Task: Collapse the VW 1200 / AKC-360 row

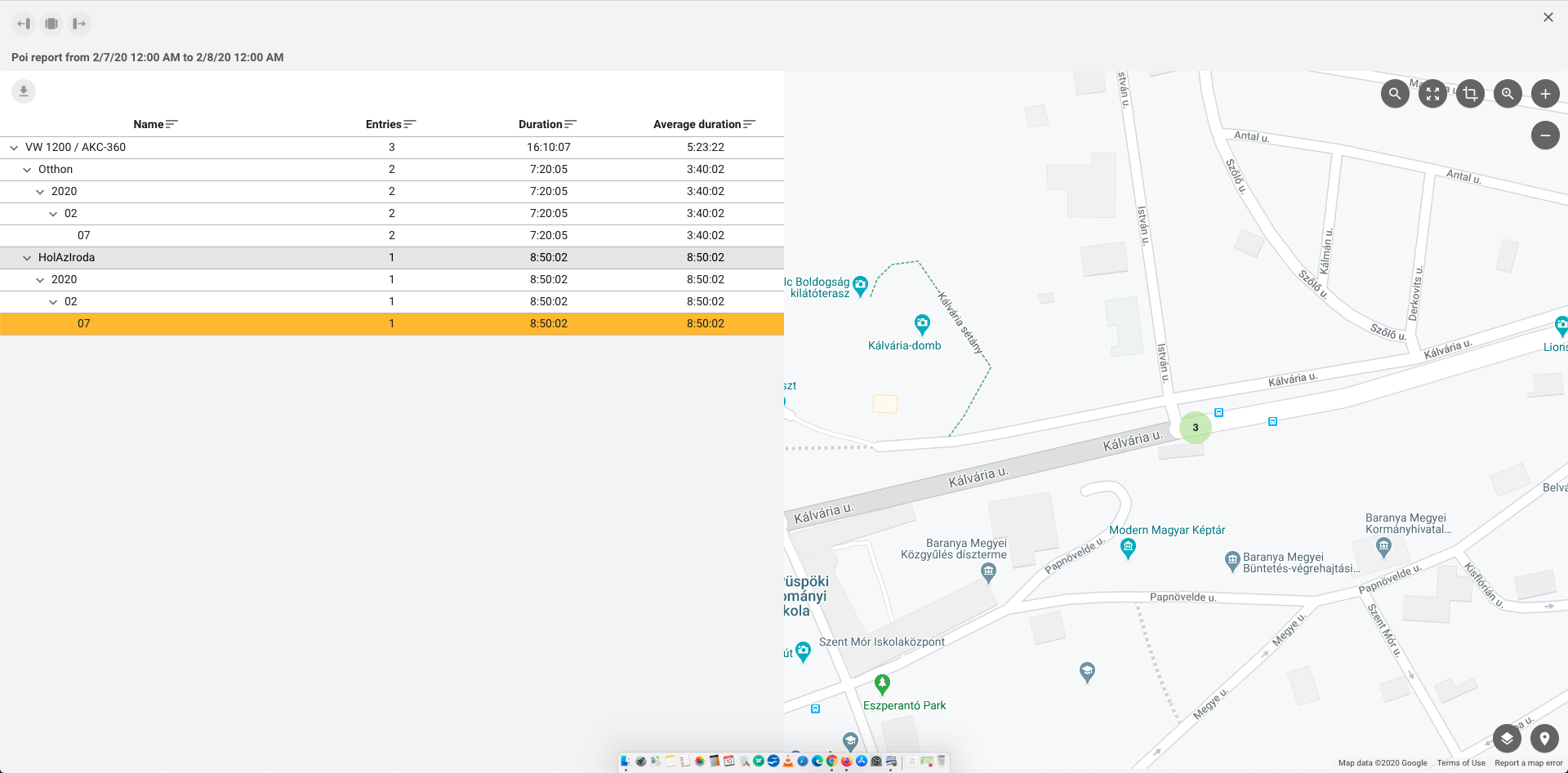Action: tap(14, 148)
